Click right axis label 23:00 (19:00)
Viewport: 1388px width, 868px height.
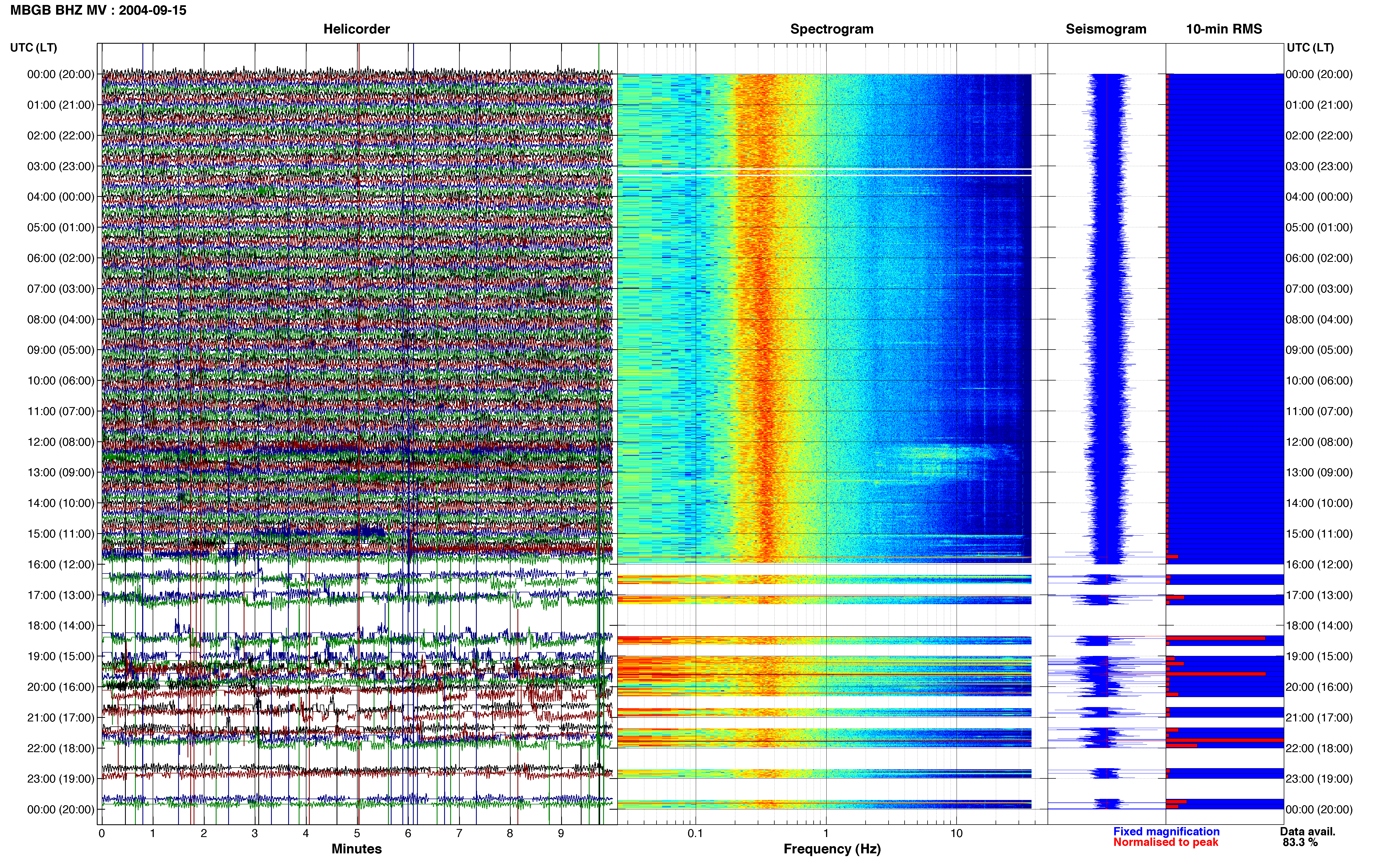(x=1319, y=779)
